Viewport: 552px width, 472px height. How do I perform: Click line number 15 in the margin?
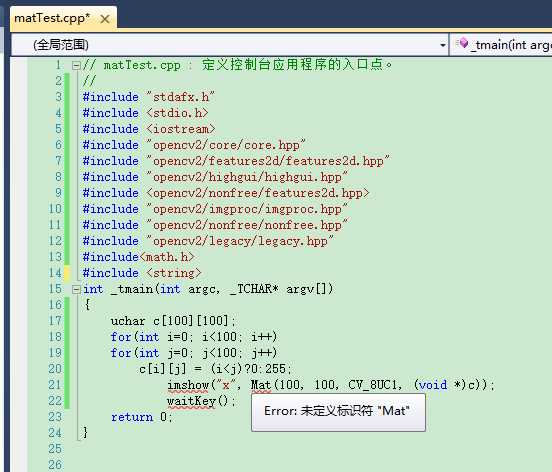coord(55,289)
